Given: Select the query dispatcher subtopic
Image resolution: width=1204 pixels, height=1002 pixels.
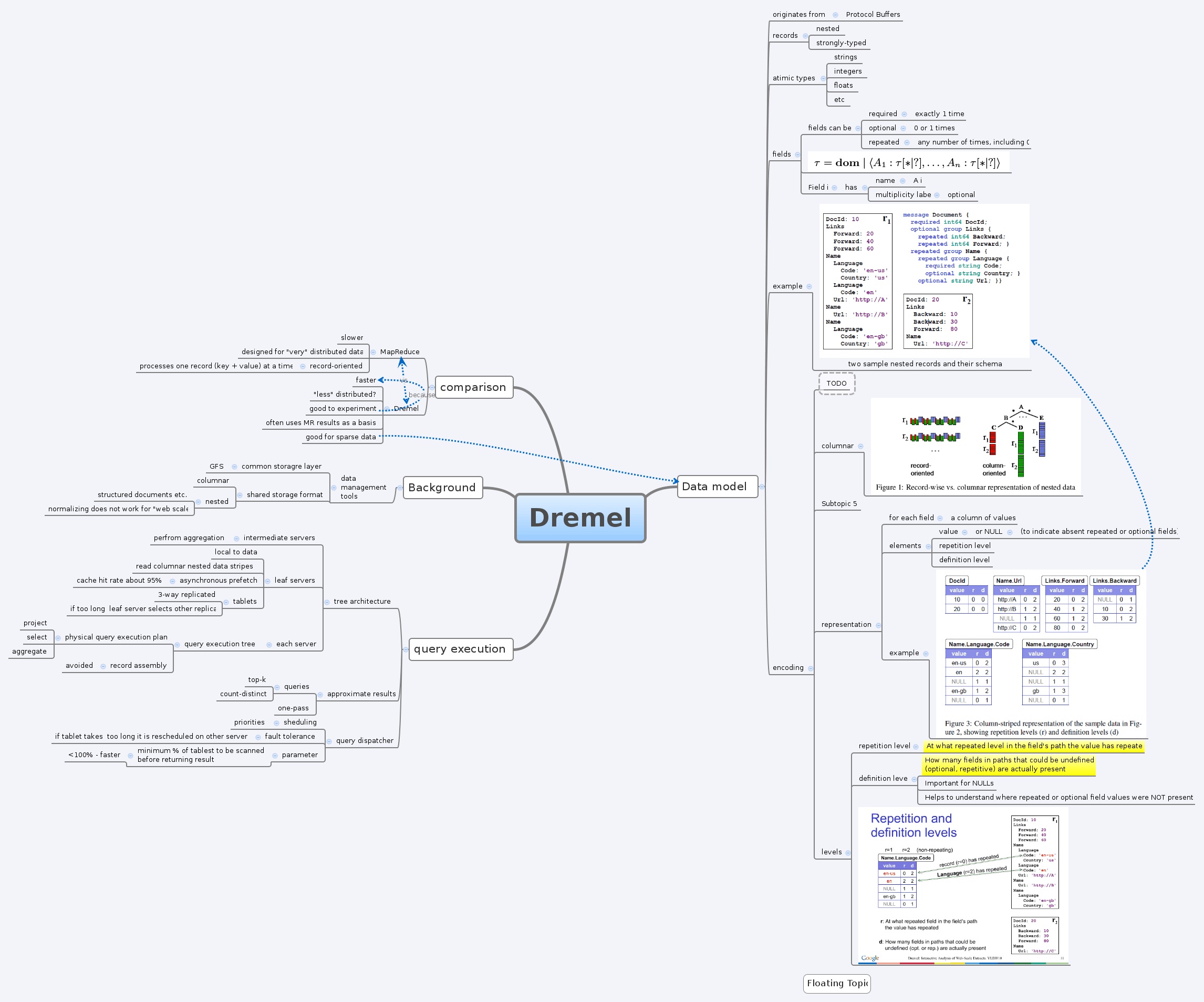Looking at the screenshot, I should click(x=365, y=741).
